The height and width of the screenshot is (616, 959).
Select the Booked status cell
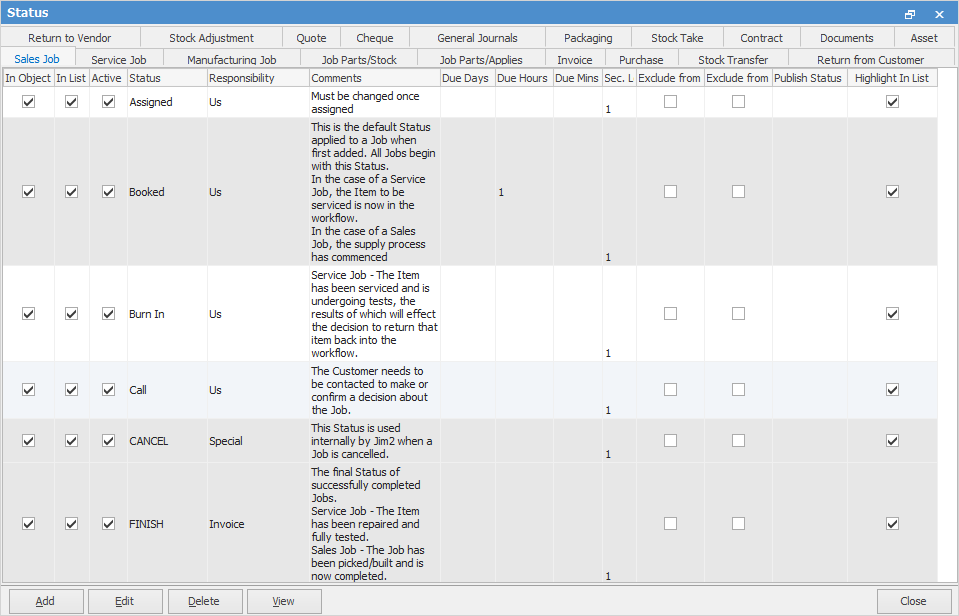coord(167,191)
